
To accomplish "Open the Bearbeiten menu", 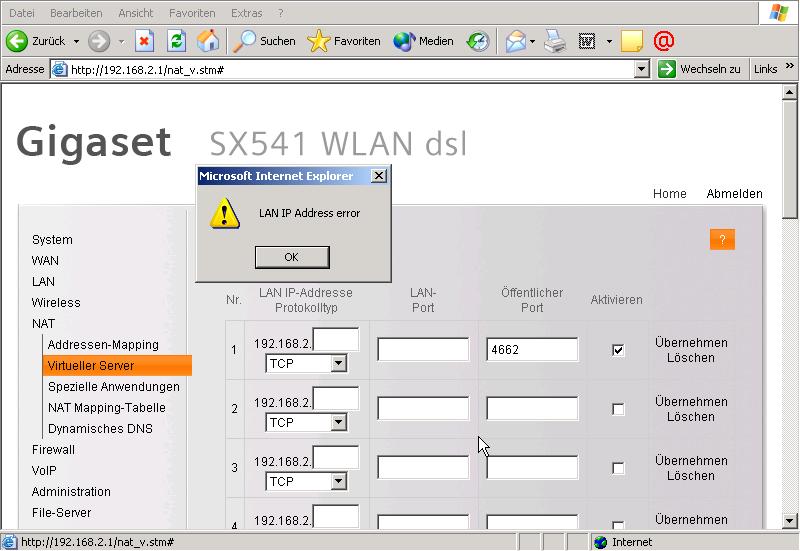I will pyautogui.click(x=76, y=13).
